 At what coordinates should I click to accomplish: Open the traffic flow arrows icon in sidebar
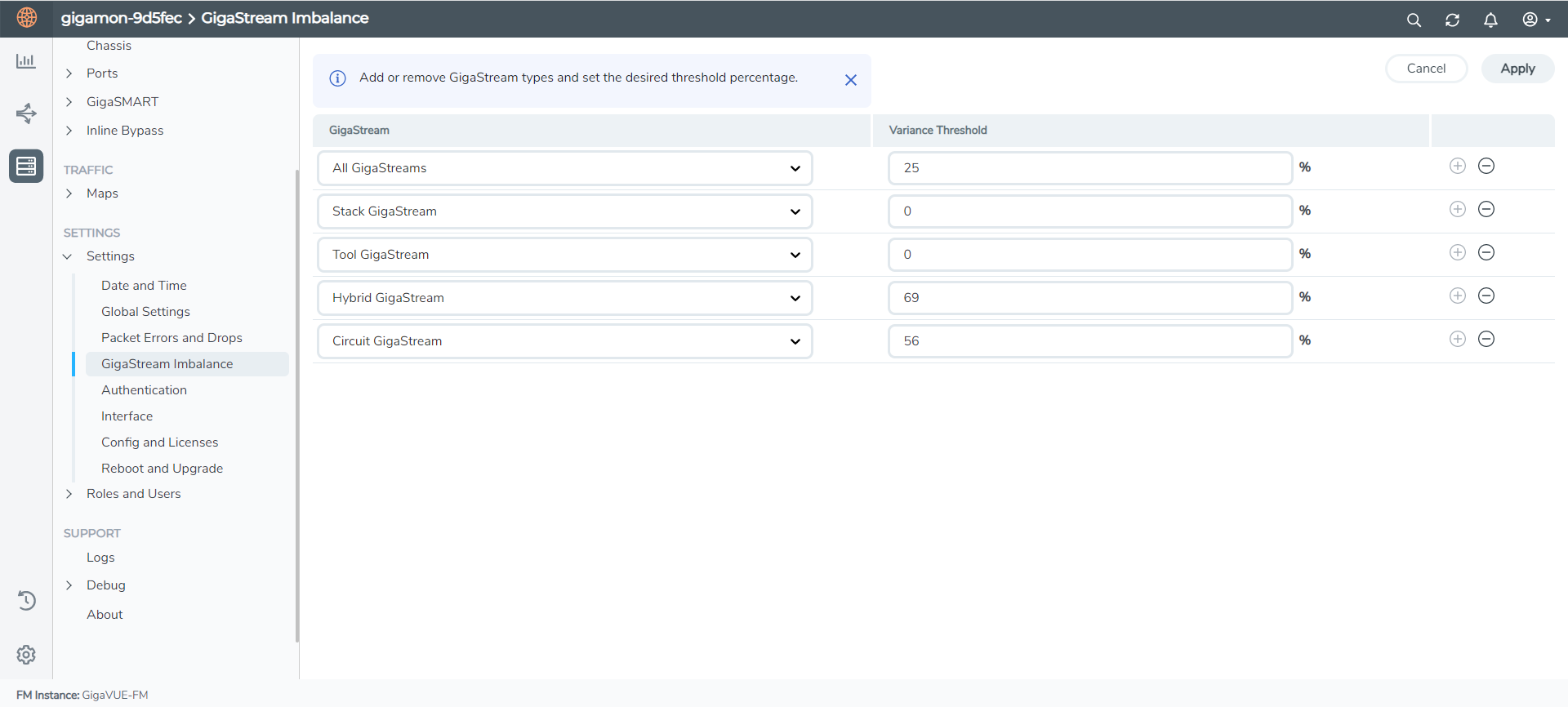[26, 113]
